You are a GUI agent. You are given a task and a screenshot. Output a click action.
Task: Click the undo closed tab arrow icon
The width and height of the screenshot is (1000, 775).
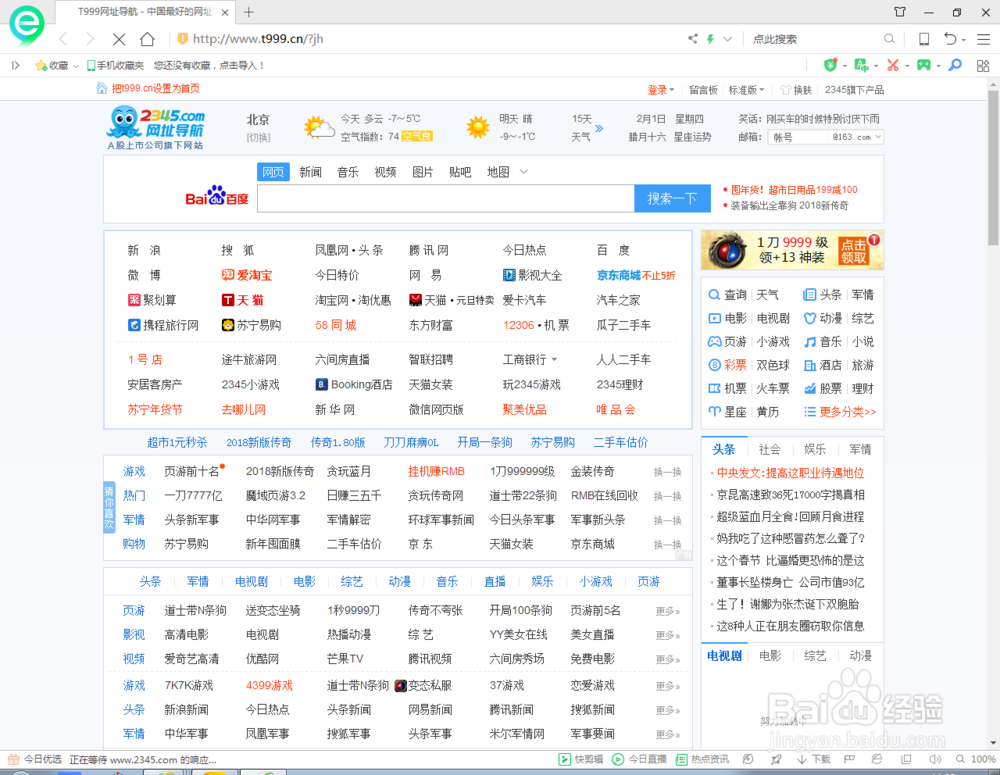coord(950,39)
